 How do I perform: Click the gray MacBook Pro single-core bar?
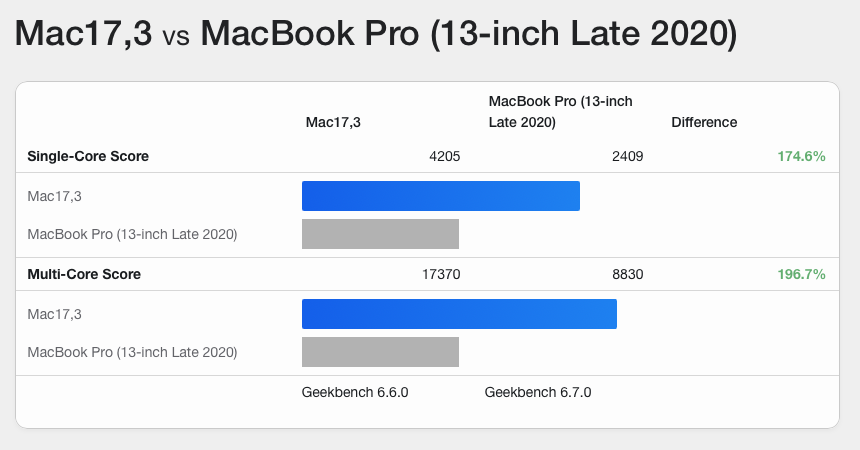pos(380,234)
